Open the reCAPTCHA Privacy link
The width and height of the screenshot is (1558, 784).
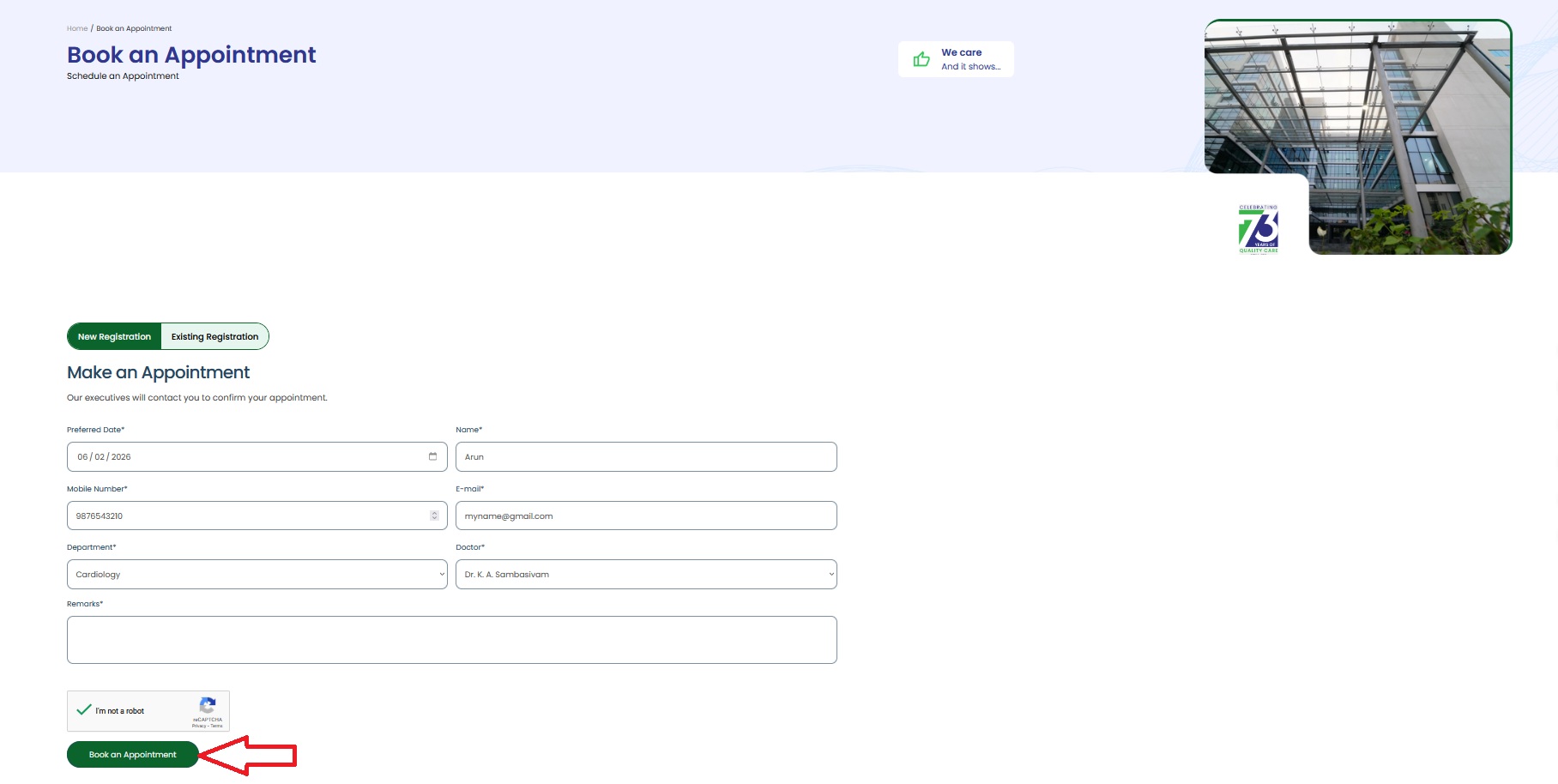coord(198,726)
